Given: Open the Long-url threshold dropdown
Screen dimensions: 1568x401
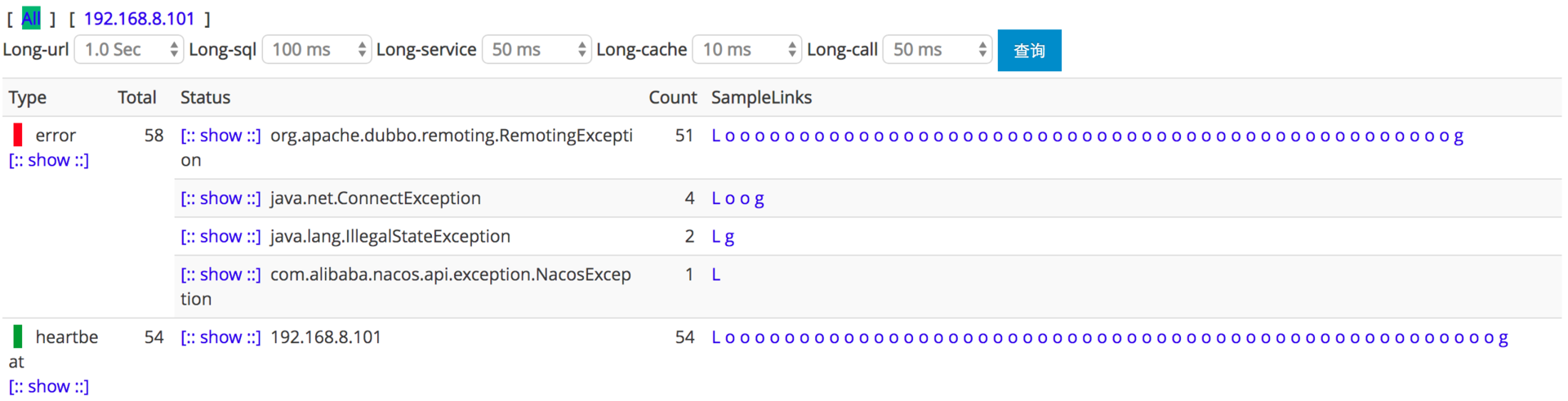Looking at the screenshot, I should [128, 50].
